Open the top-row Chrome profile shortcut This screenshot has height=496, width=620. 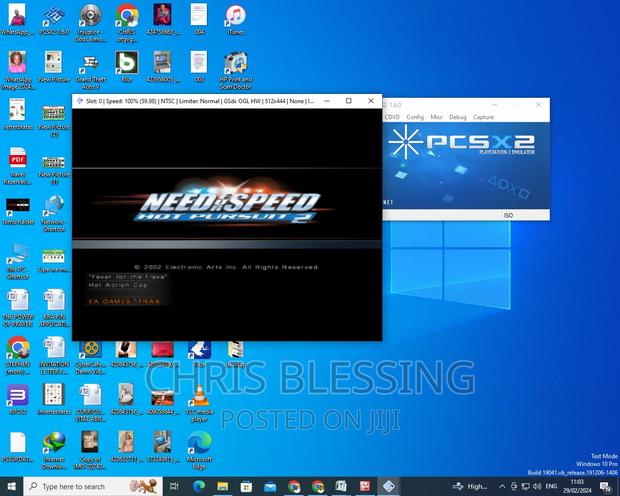127,23
